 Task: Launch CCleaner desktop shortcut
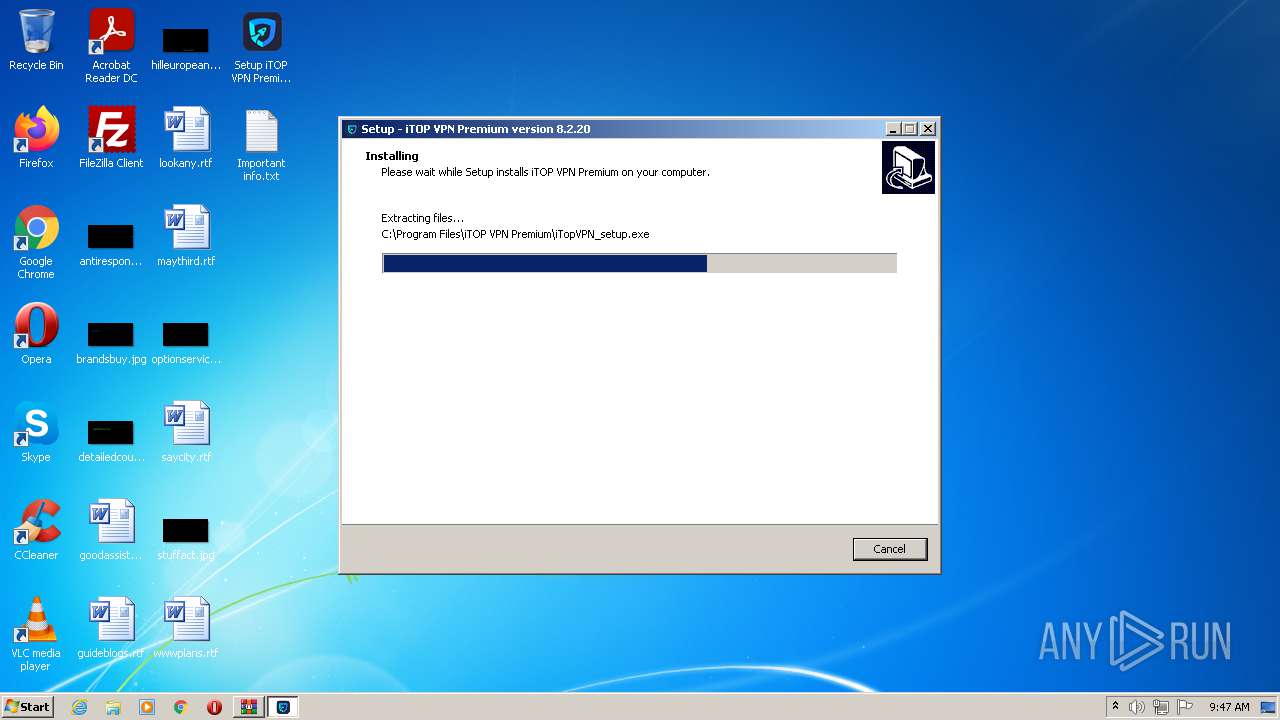click(36, 530)
